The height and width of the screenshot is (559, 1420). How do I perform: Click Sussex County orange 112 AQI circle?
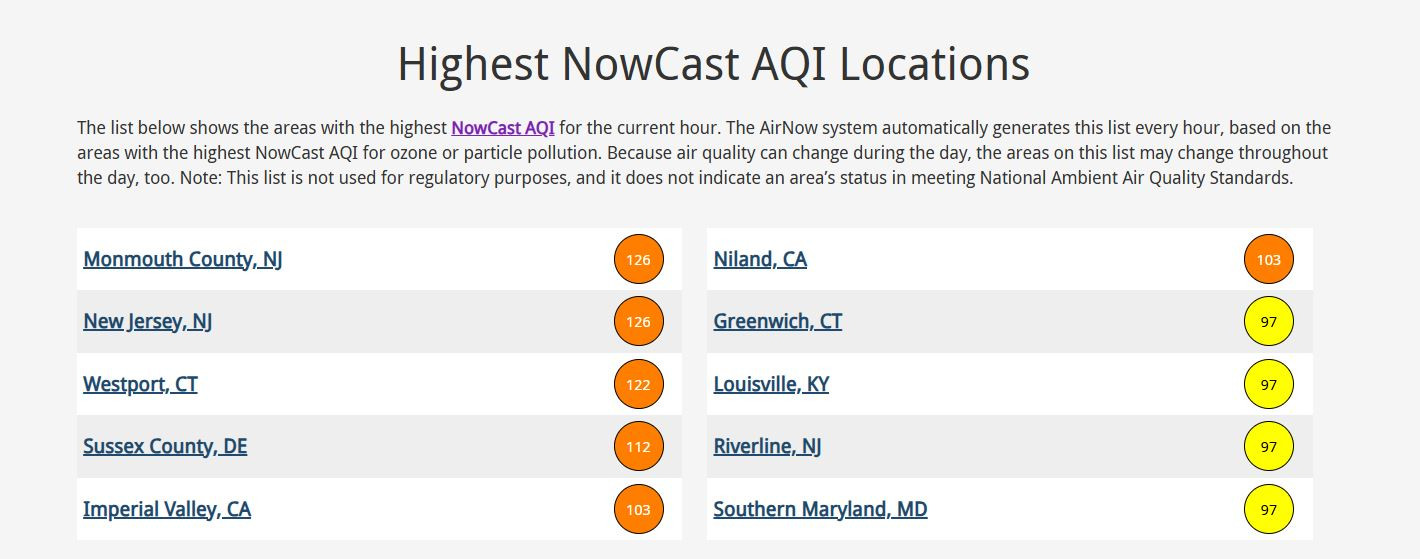tap(638, 447)
